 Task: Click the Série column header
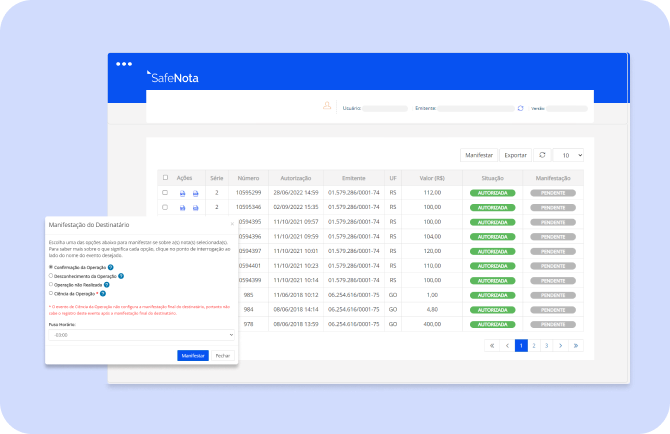coord(217,178)
